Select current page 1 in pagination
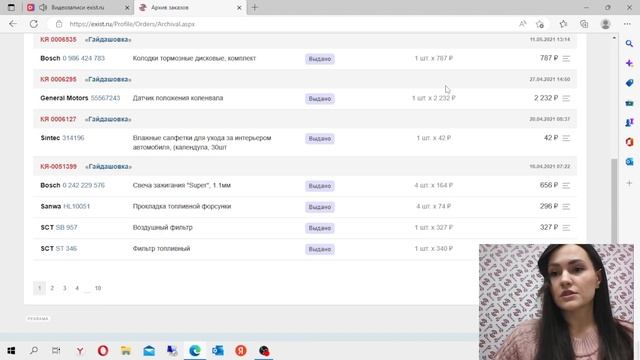Screen dimensions: 640x360 (39, 288)
